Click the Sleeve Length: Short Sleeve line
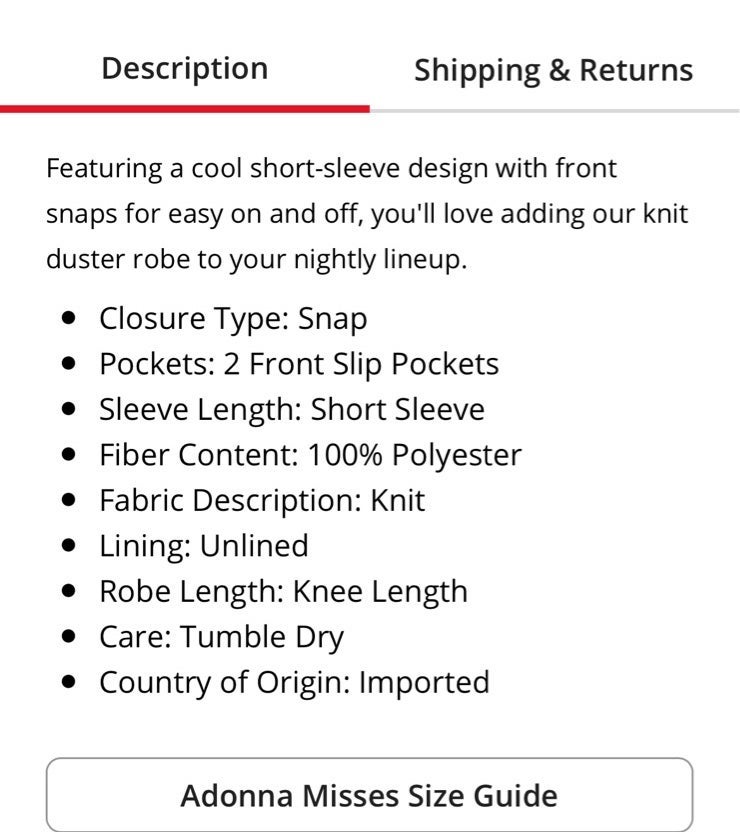Image resolution: width=740 pixels, height=832 pixels. click(292, 410)
